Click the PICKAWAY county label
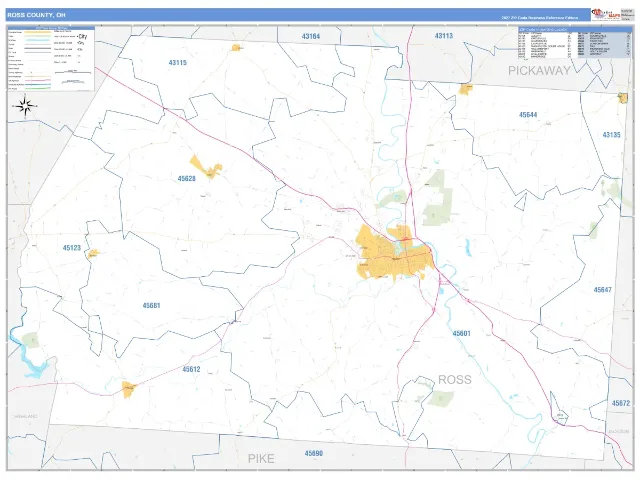640x480 pixels. 539,71
